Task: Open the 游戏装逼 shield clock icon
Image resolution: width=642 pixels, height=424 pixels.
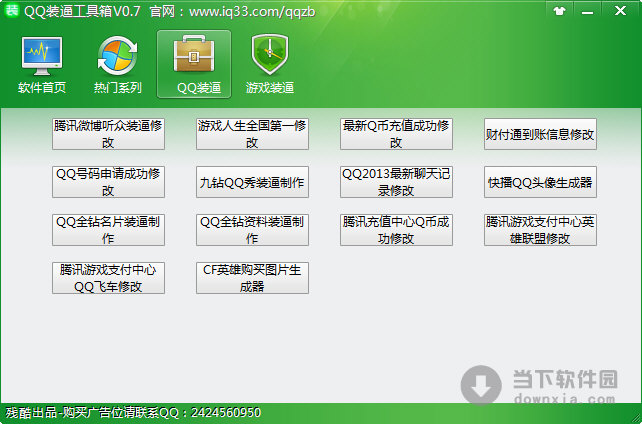Action: point(270,54)
